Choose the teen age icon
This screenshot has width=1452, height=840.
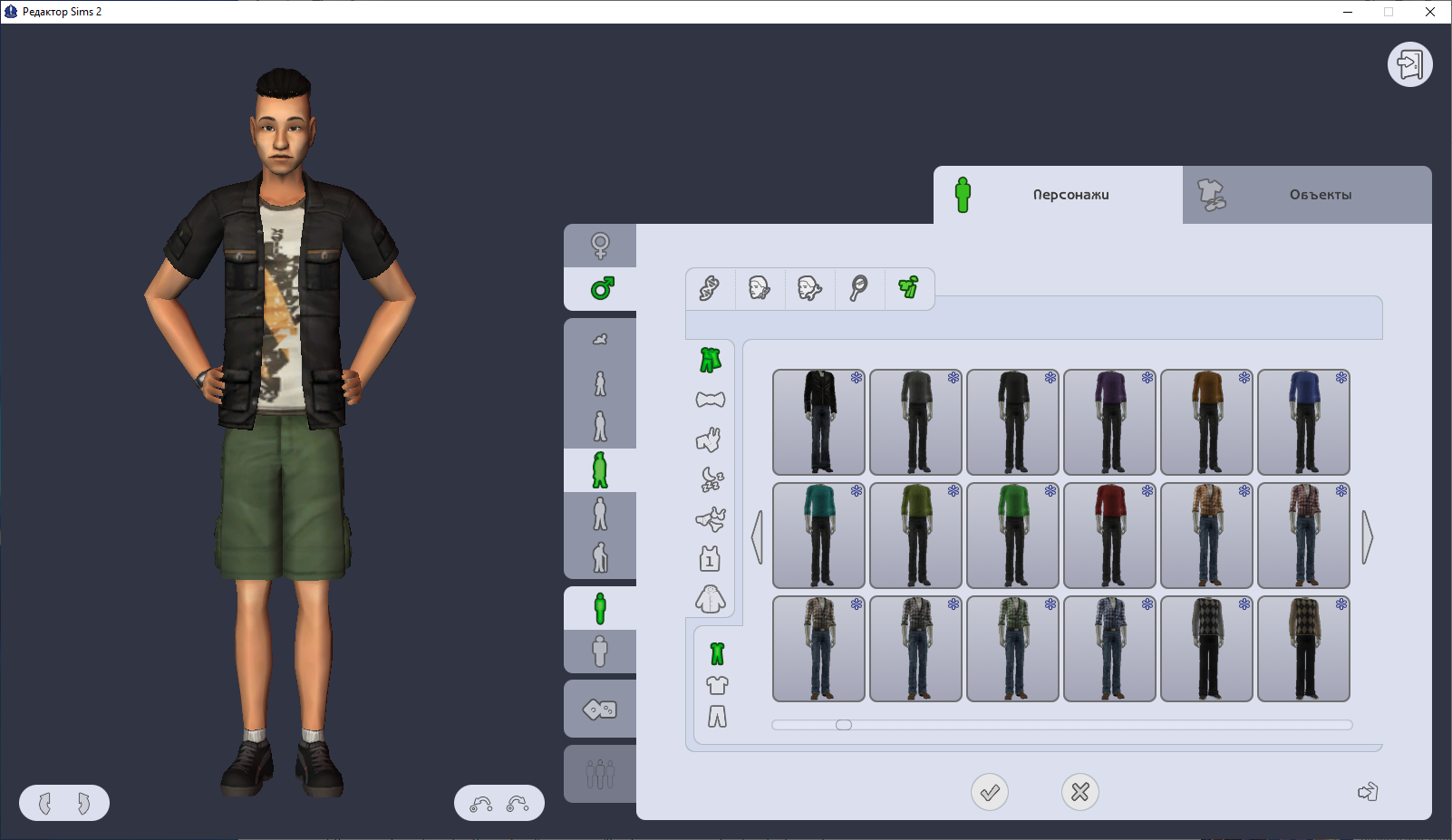point(600,427)
